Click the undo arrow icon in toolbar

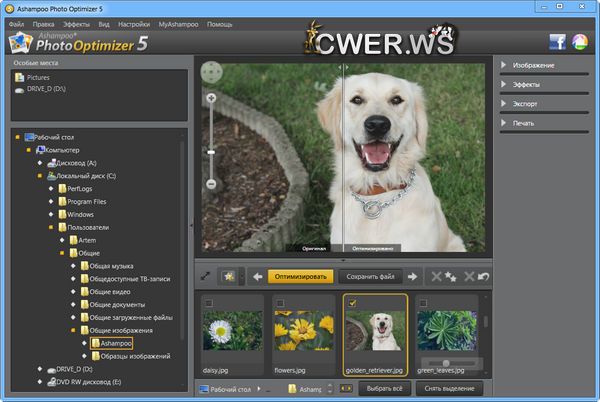click(484, 276)
